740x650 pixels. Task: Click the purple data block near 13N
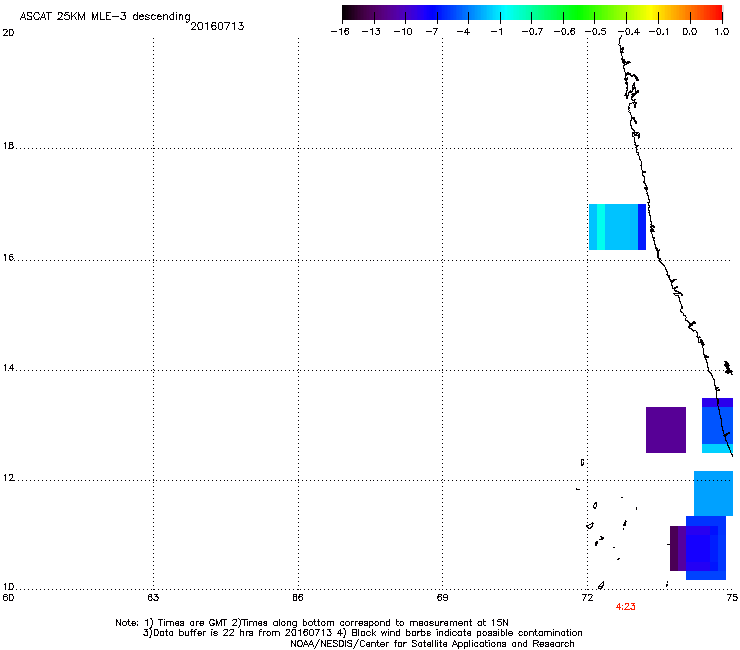(666, 430)
